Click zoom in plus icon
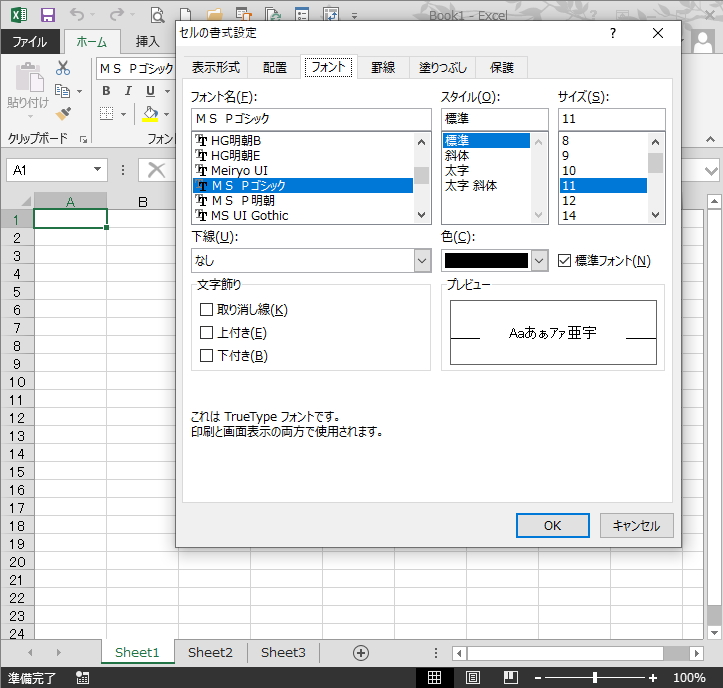 [x=652, y=678]
